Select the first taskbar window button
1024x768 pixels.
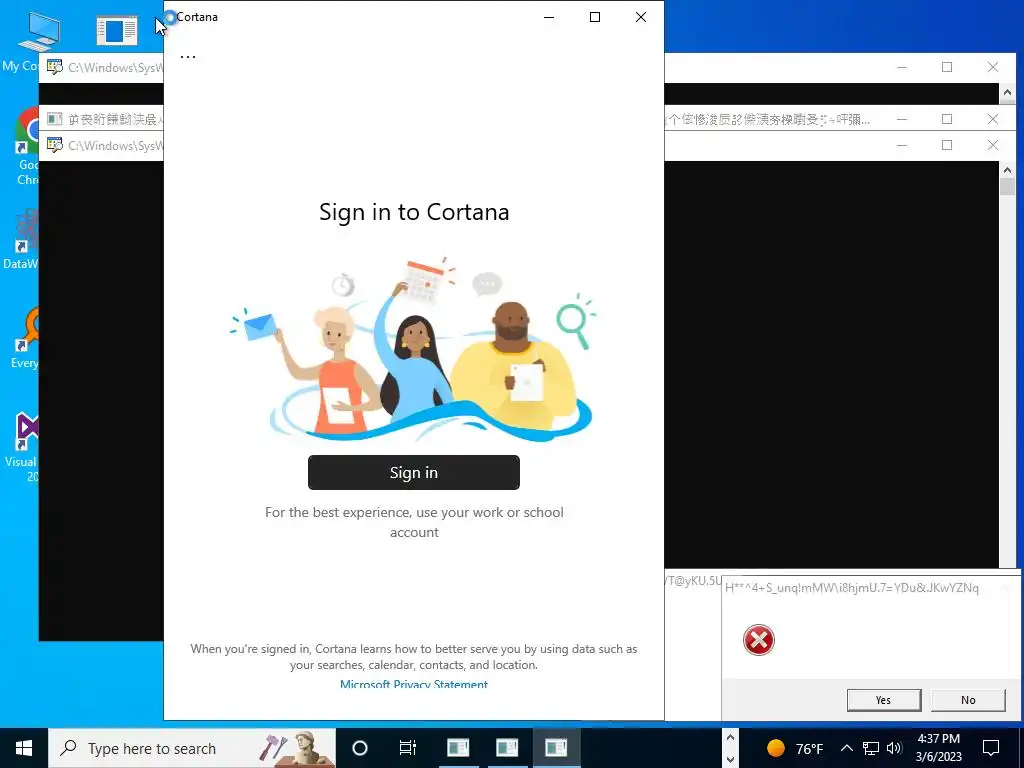click(x=458, y=748)
